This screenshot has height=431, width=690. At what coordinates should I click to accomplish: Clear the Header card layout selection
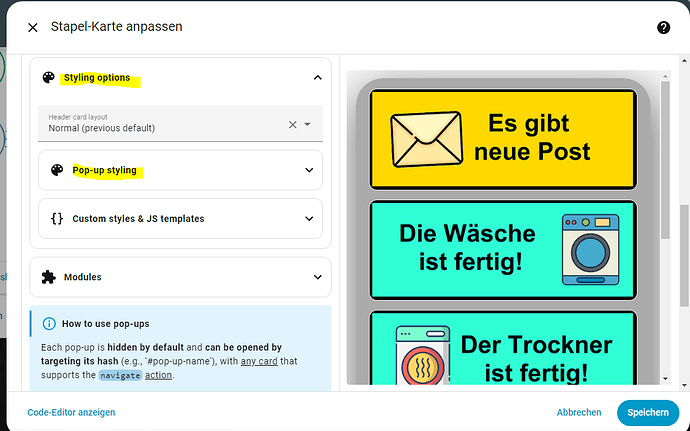[x=292, y=125]
